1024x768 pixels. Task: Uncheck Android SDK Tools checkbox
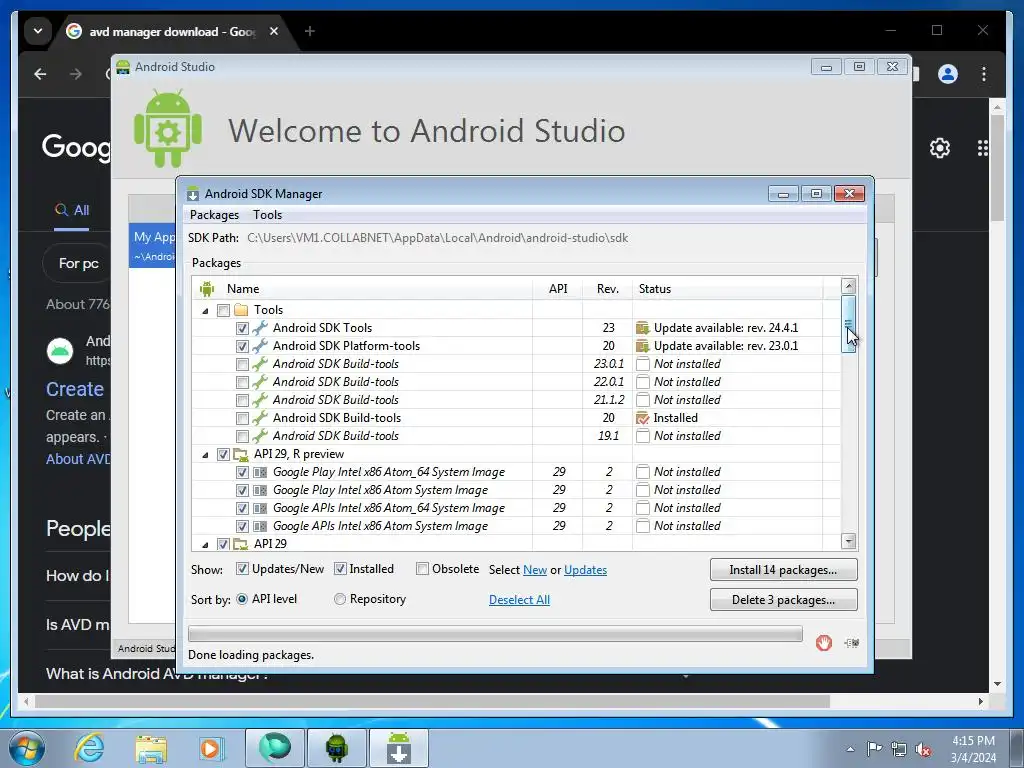[242, 328]
